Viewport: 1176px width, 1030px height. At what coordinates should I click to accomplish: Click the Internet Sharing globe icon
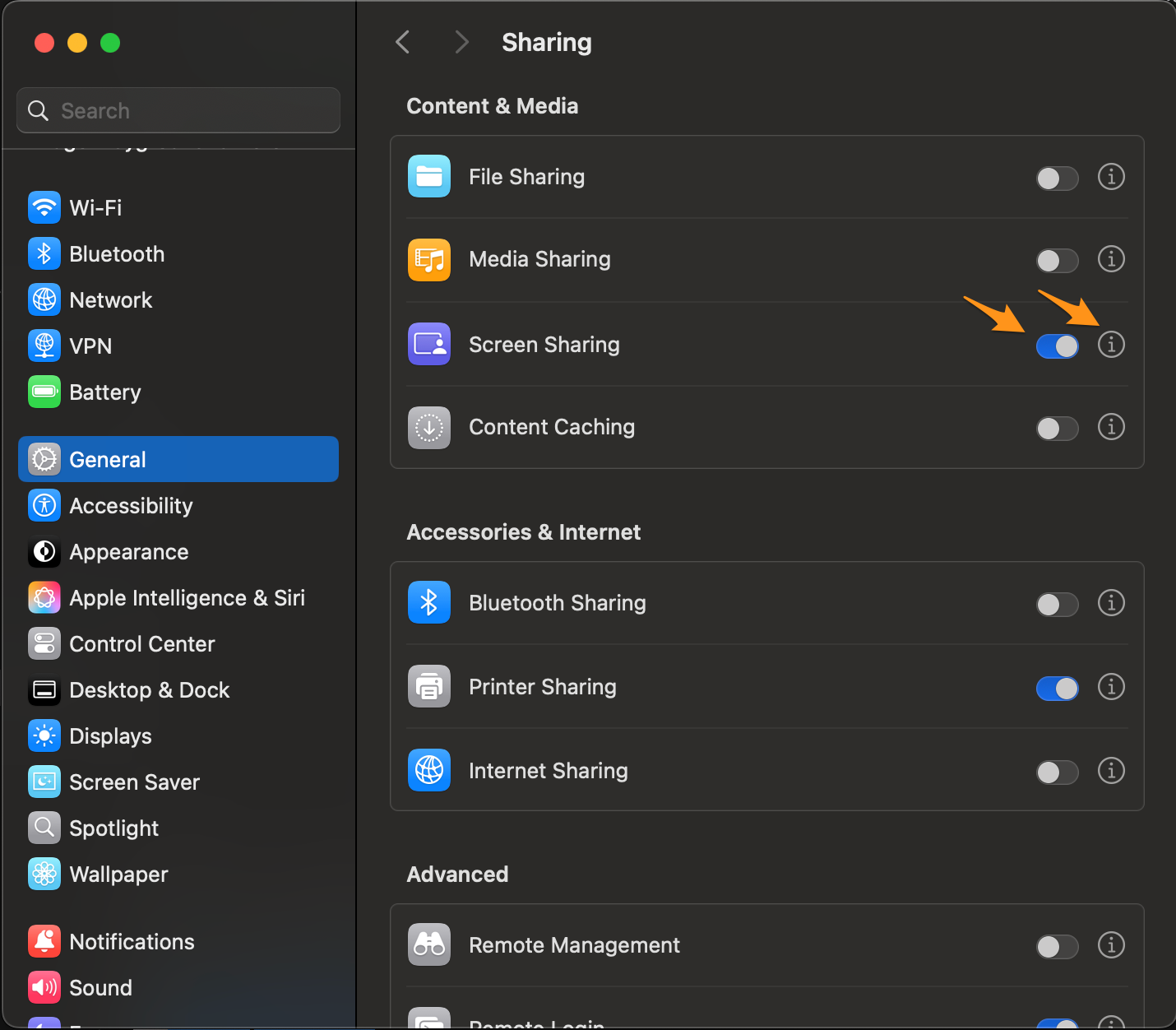[x=428, y=771]
